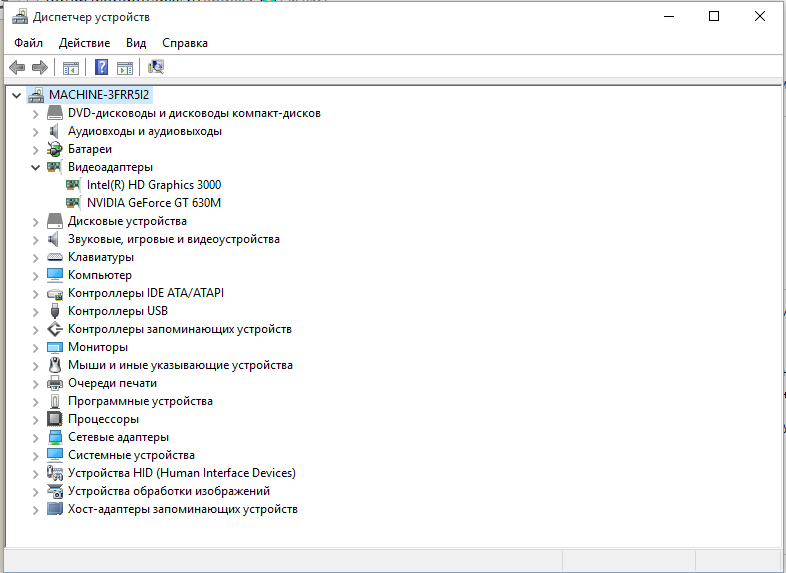
Task: Expand the Сетевые адаптеры category
Action: (36, 437)
